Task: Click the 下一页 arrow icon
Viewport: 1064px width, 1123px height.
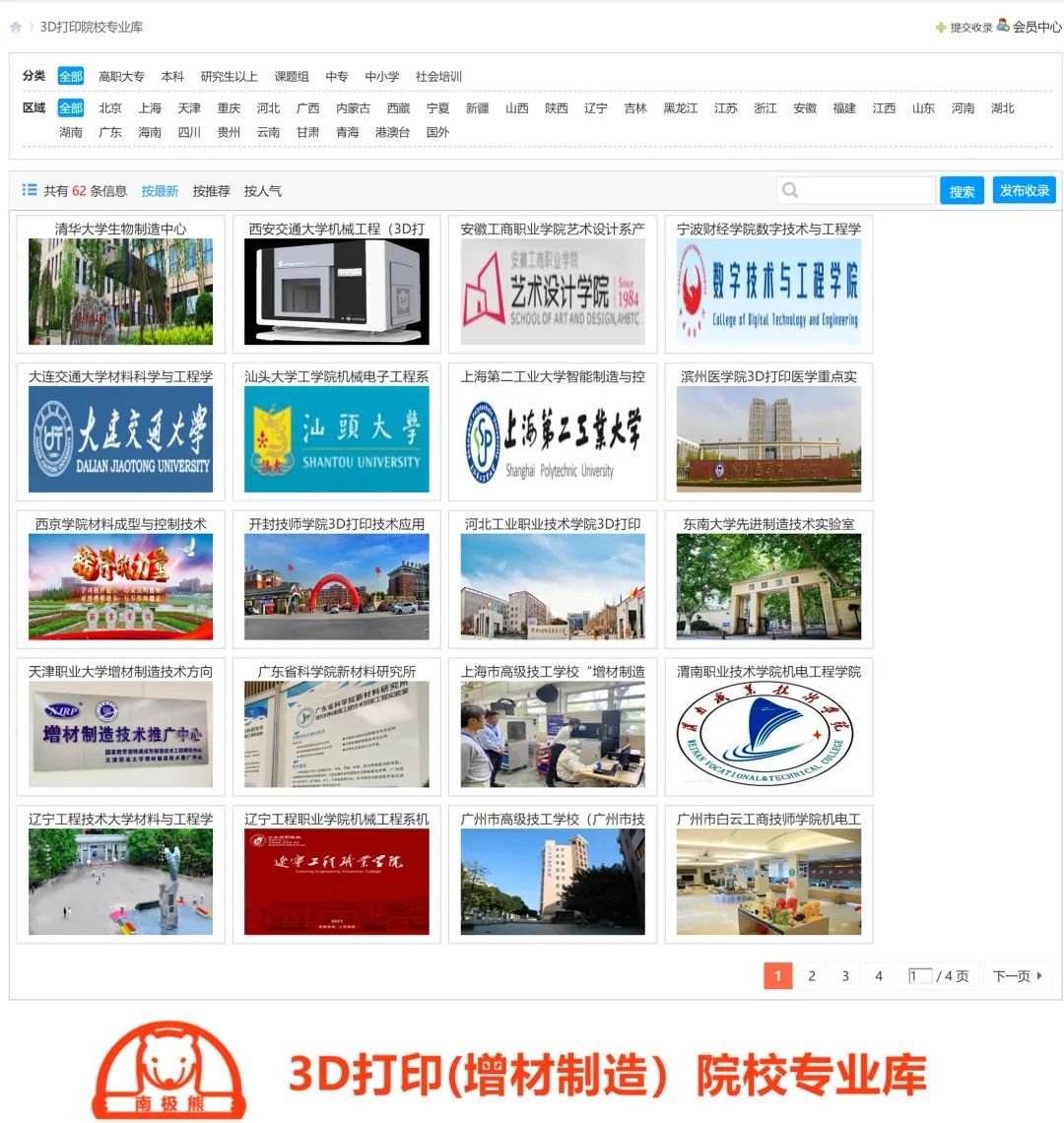Action: (x=1037, y=976)
